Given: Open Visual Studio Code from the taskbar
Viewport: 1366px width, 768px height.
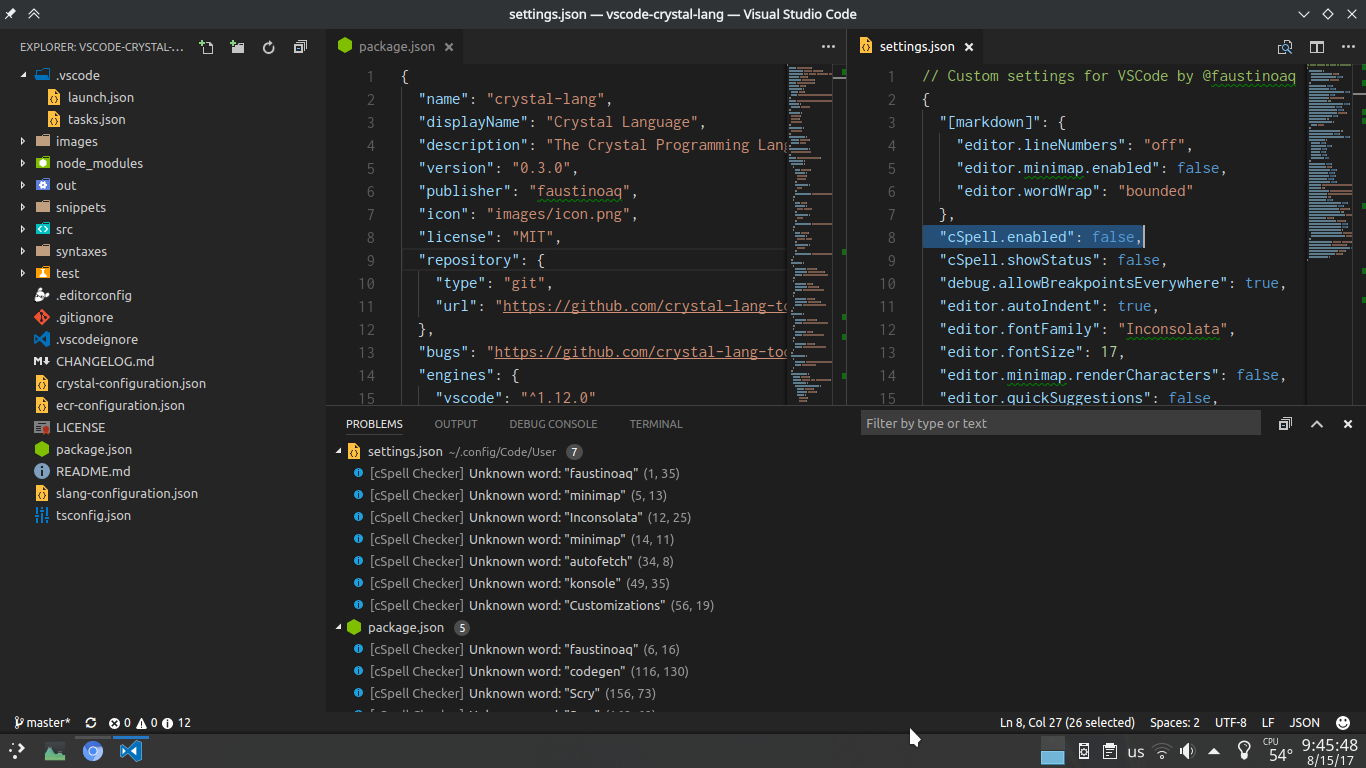Looking at the screenshot, I should pos(131,751).
